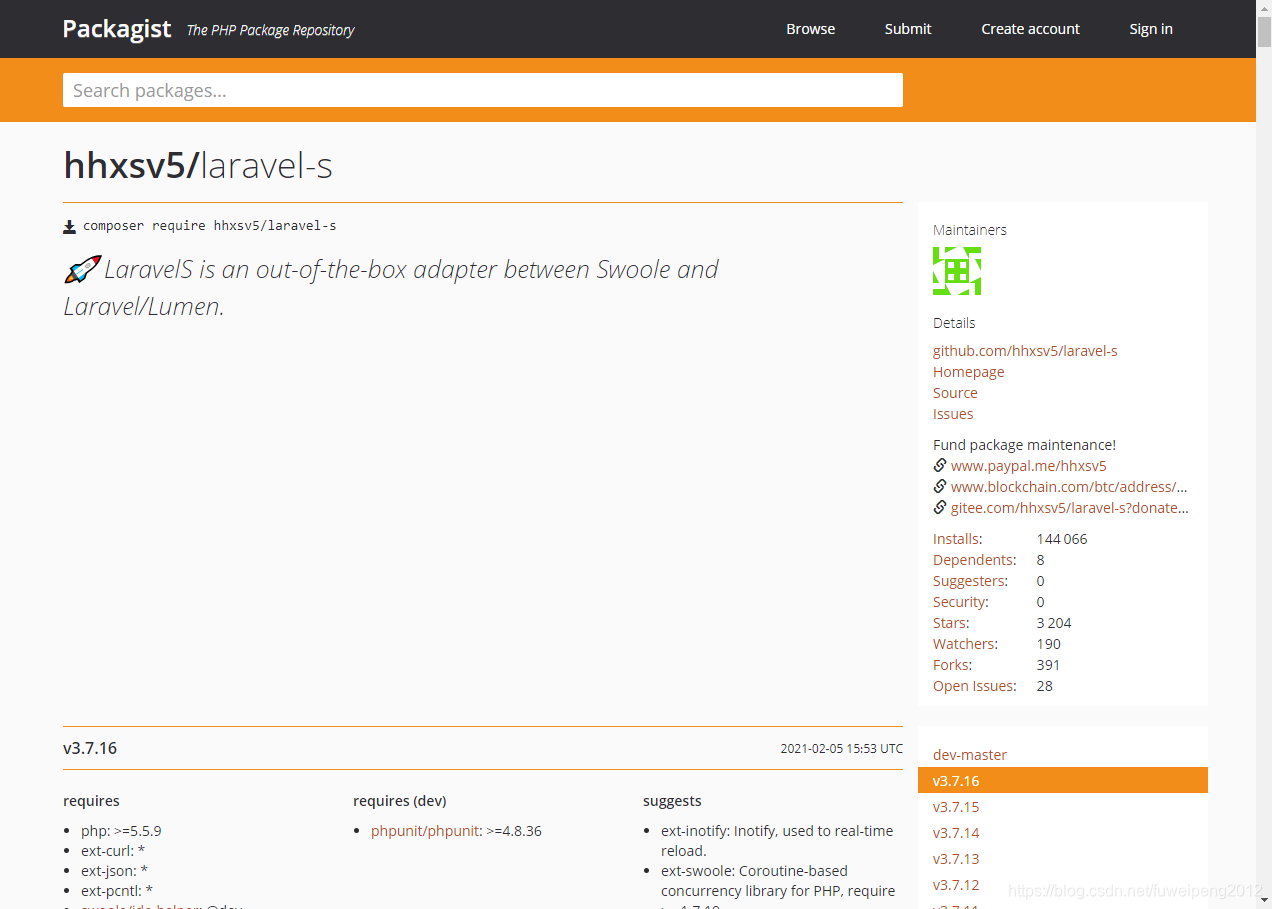Click the ext-inotify suggestion entry
This screenshot has width=1272, height=909.
tap(777, 841)
